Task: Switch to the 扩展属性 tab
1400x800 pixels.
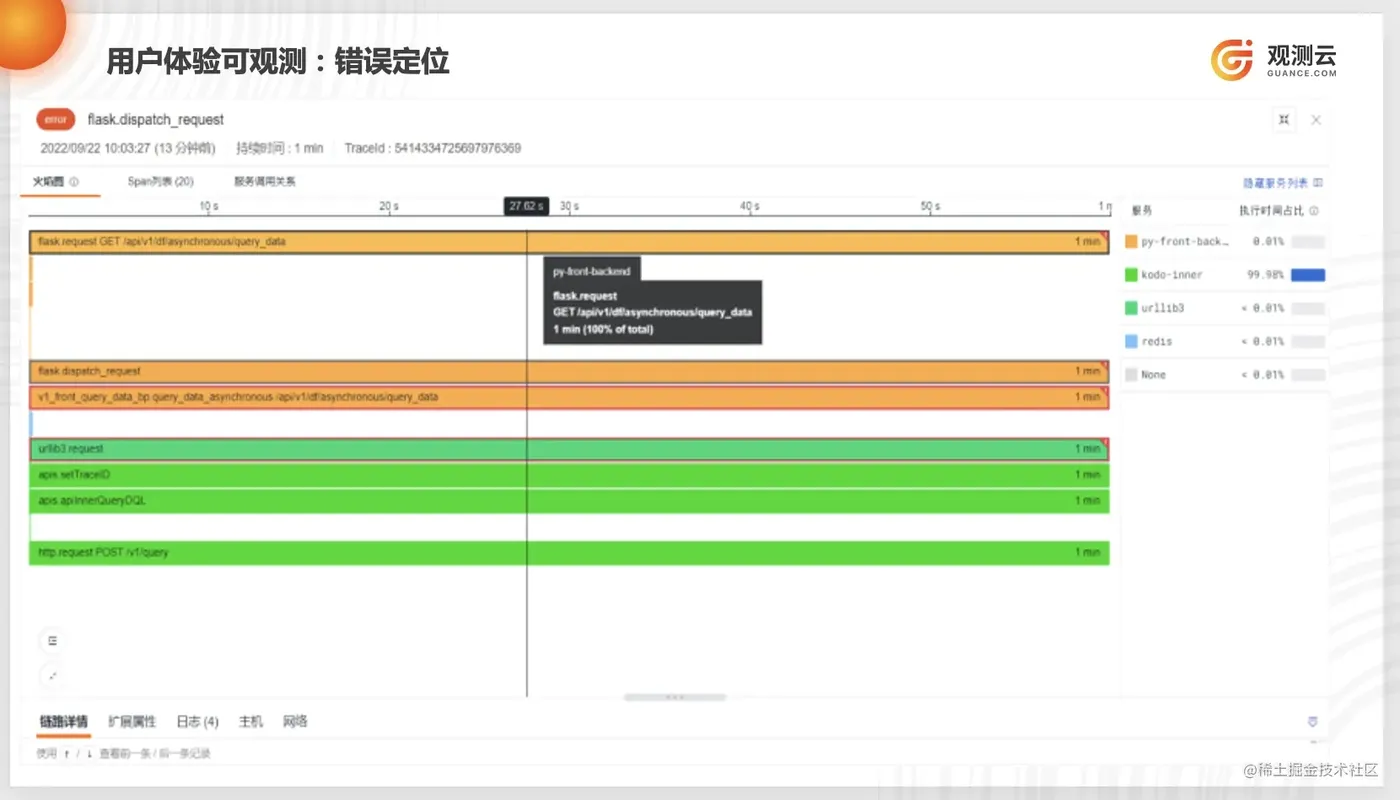Action: (x=132, y=722)
